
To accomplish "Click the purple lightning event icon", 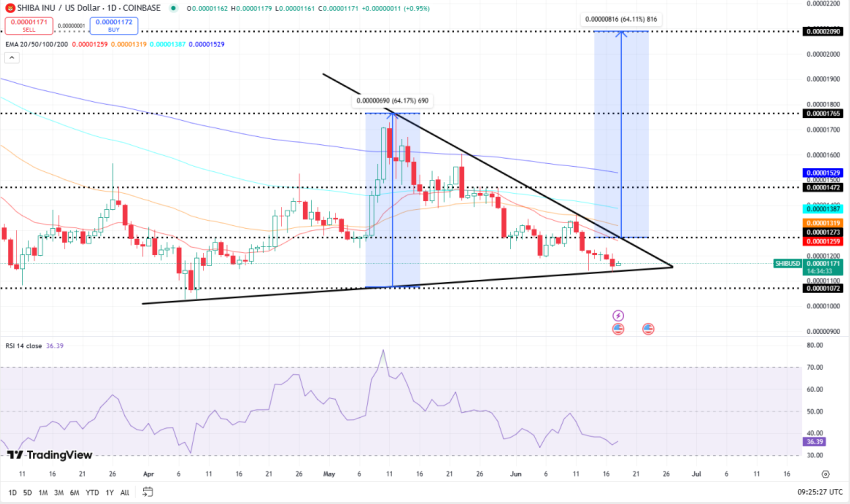I will tap(618, 315).
